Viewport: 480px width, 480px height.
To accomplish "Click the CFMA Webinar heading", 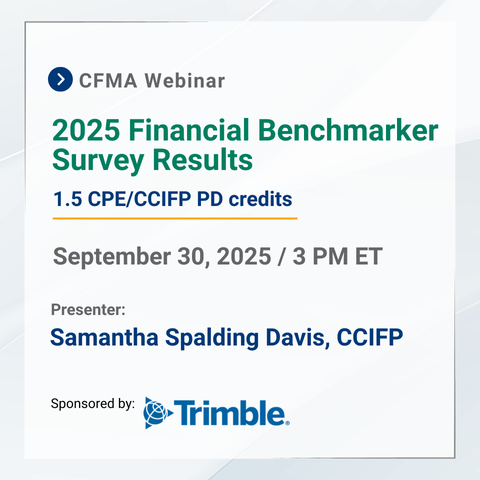I will pyautogui.click(x=152, y=81).
